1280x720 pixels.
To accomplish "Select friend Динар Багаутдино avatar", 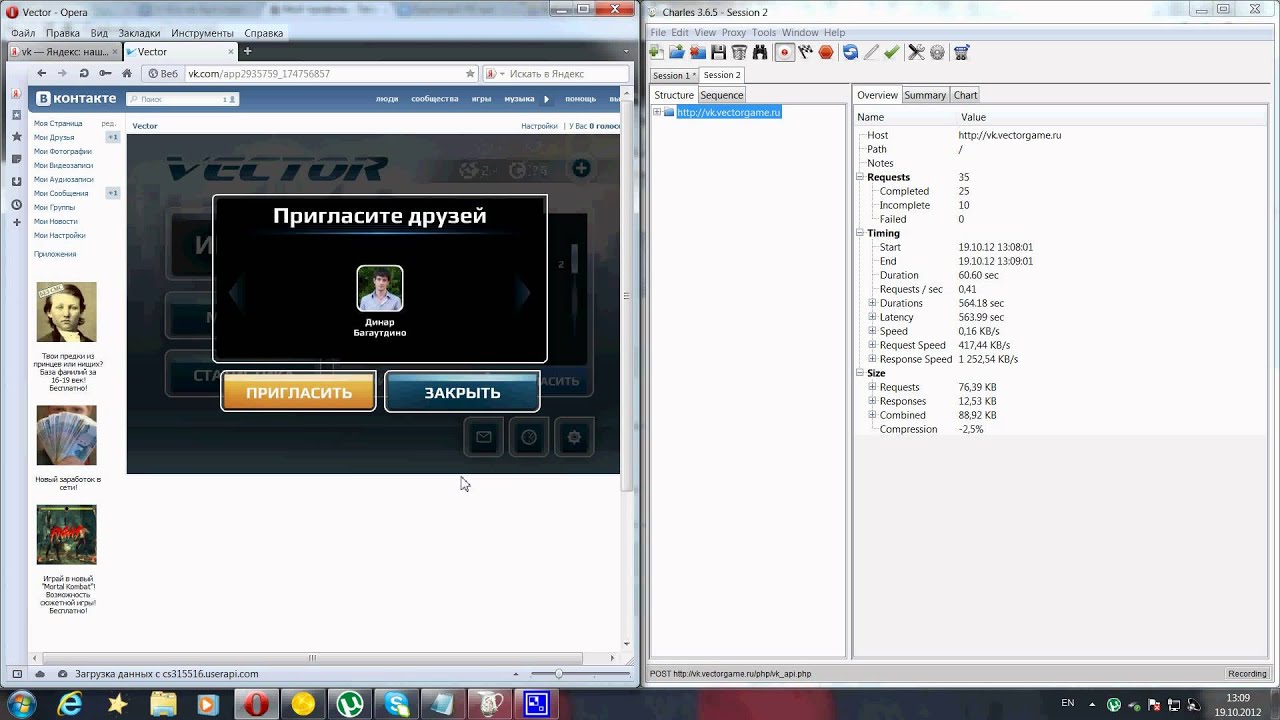I will click(x=380, y=288).
